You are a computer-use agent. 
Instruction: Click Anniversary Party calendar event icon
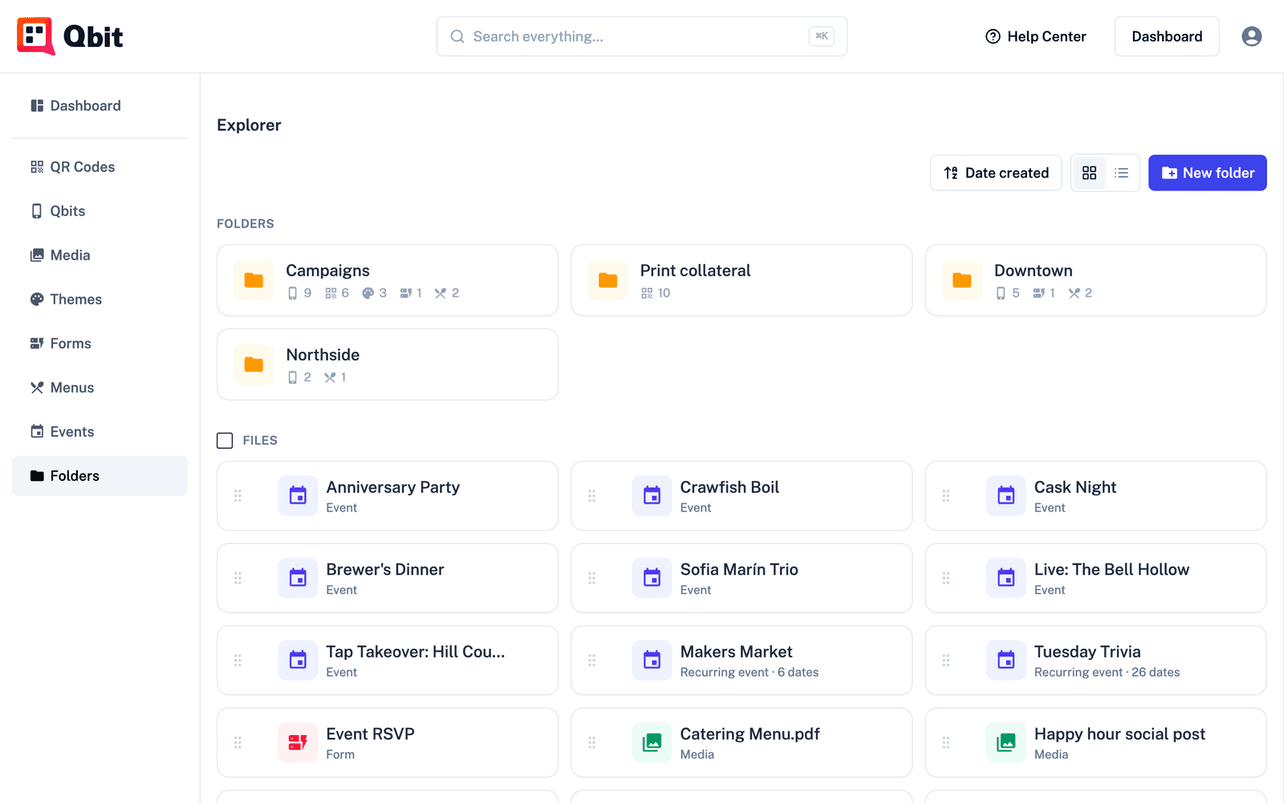tap(298, 496)
